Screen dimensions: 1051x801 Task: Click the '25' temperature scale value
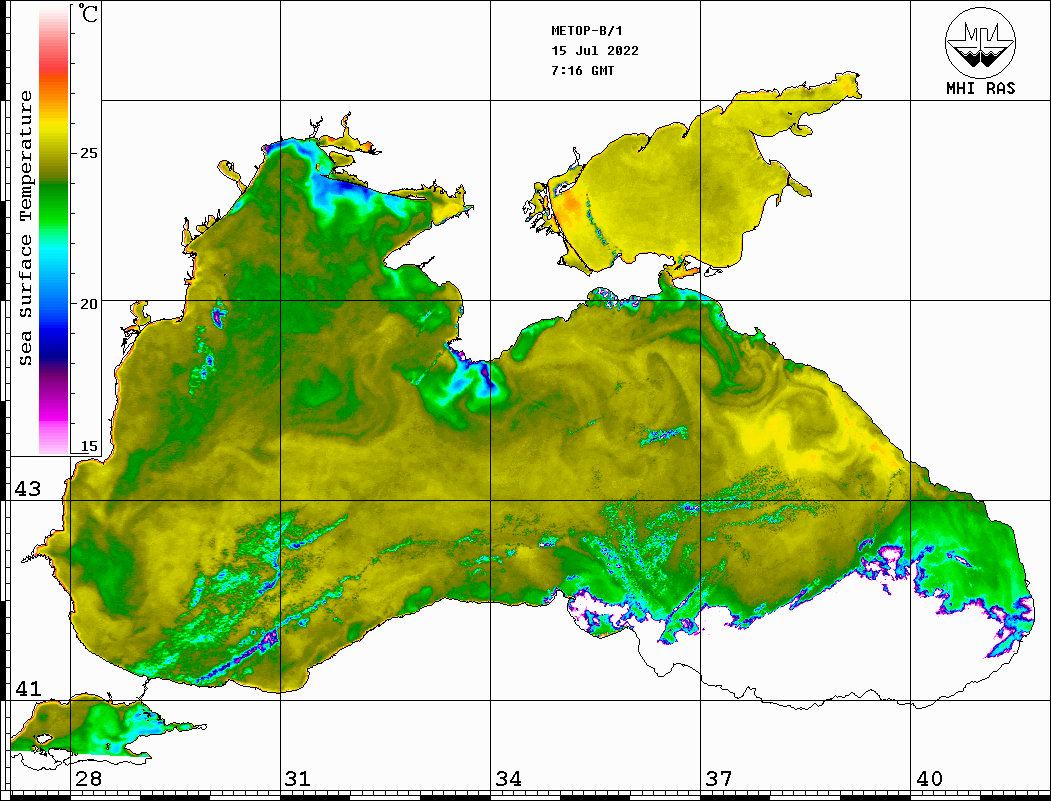pos(88,153)
